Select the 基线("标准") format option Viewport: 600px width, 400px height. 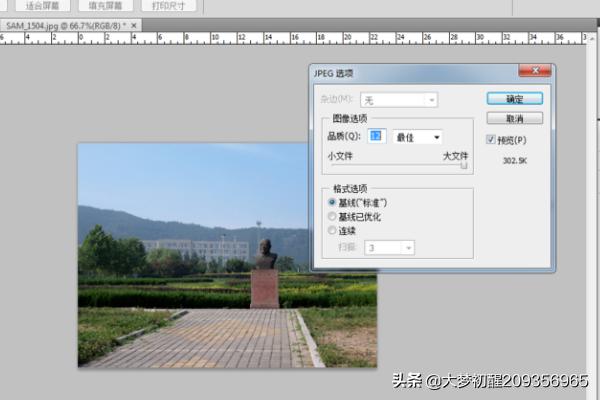tap(333, 203)
